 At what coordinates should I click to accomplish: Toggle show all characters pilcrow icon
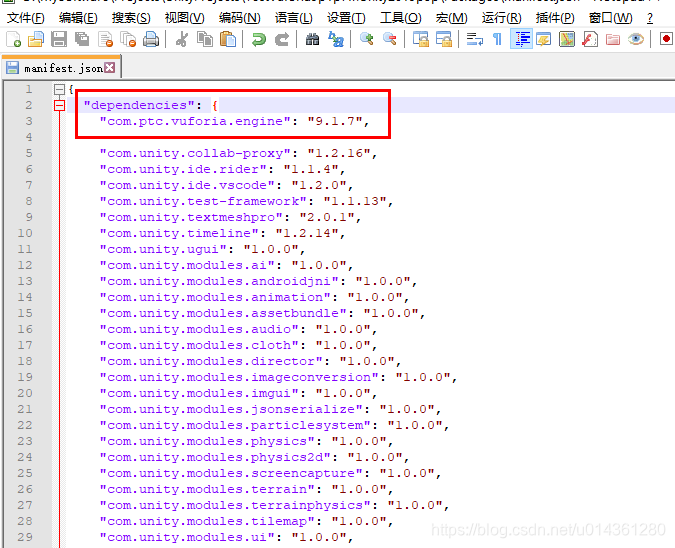[497, 40]
